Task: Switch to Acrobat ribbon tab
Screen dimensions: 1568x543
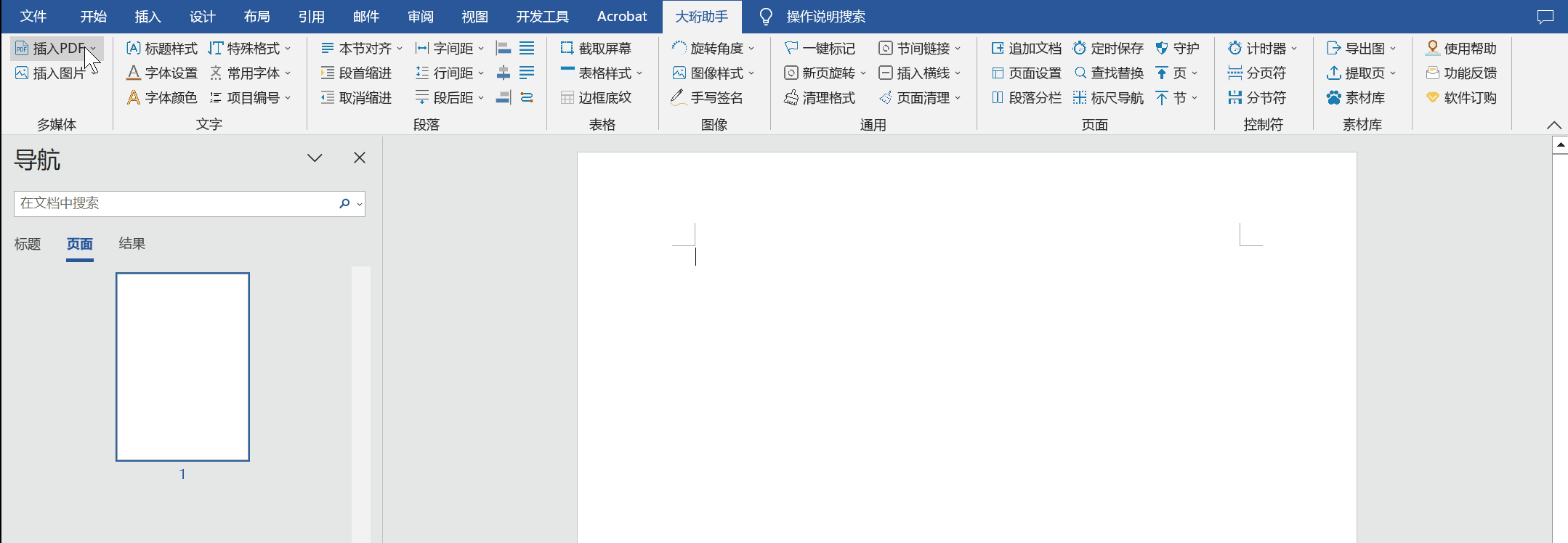Action: point(622,17)
